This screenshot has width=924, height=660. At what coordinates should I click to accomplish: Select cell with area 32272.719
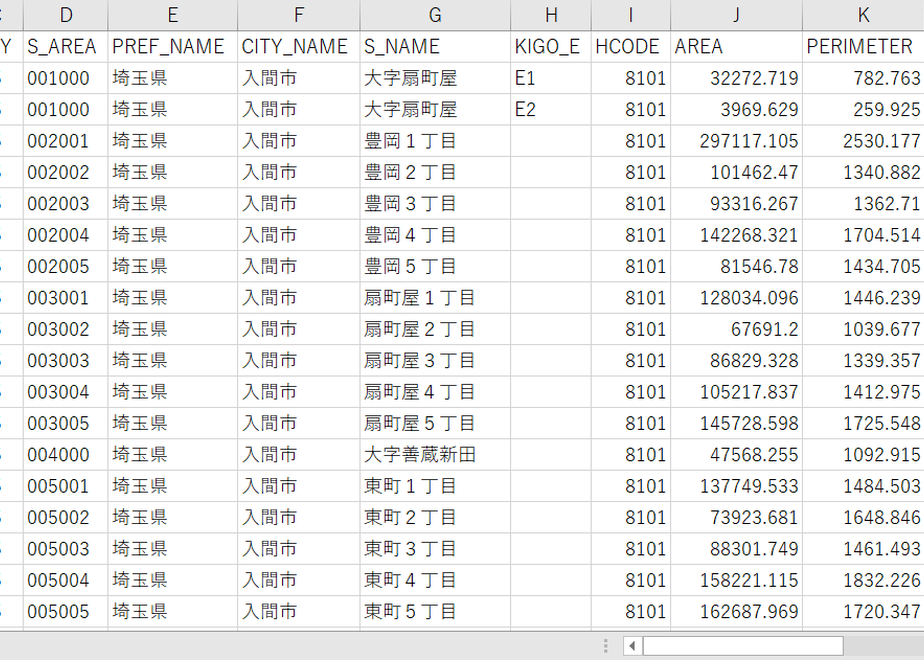pos(736,78)
